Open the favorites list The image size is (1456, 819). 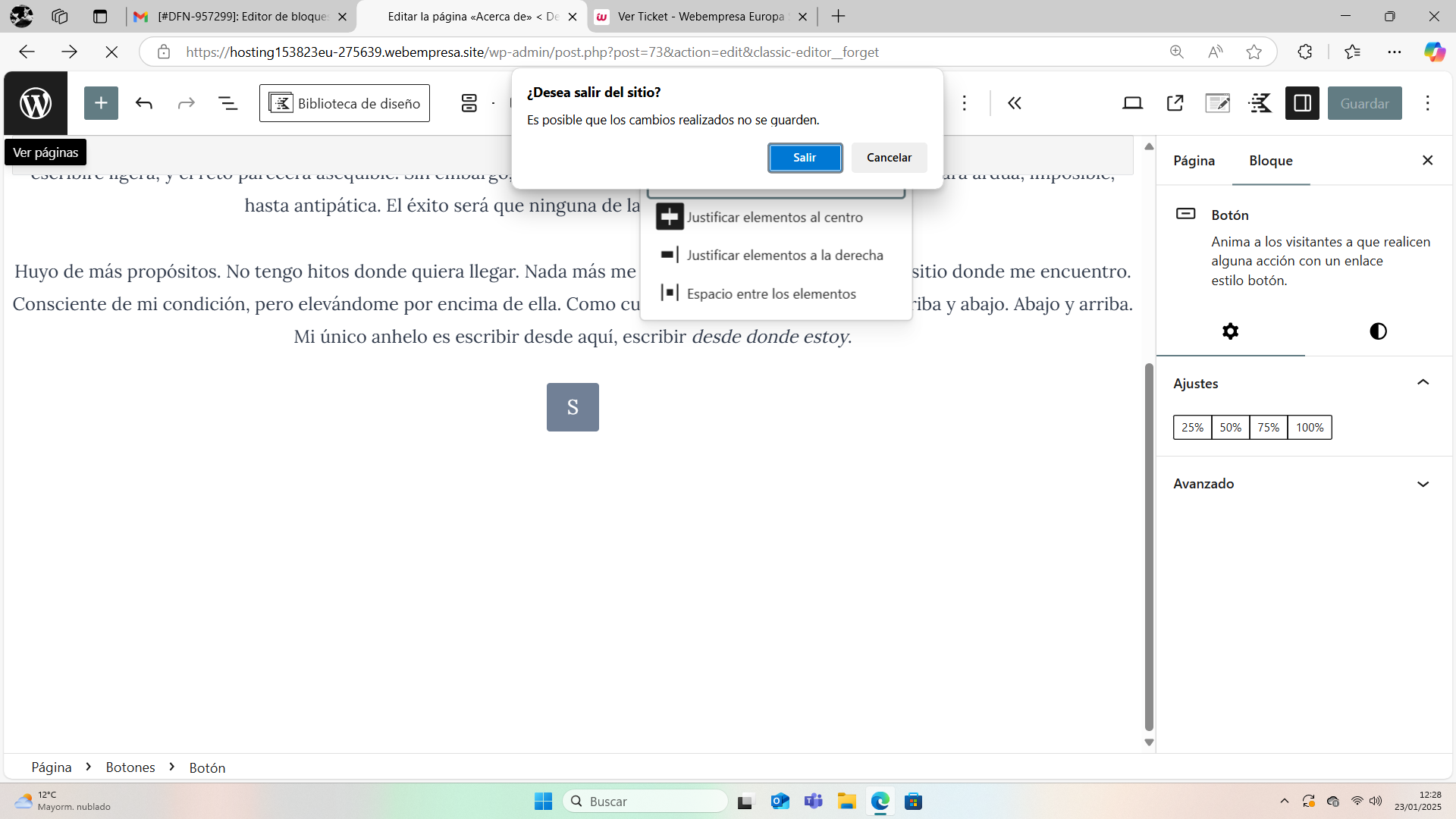pyautogui.click(x=1352, y=52)
